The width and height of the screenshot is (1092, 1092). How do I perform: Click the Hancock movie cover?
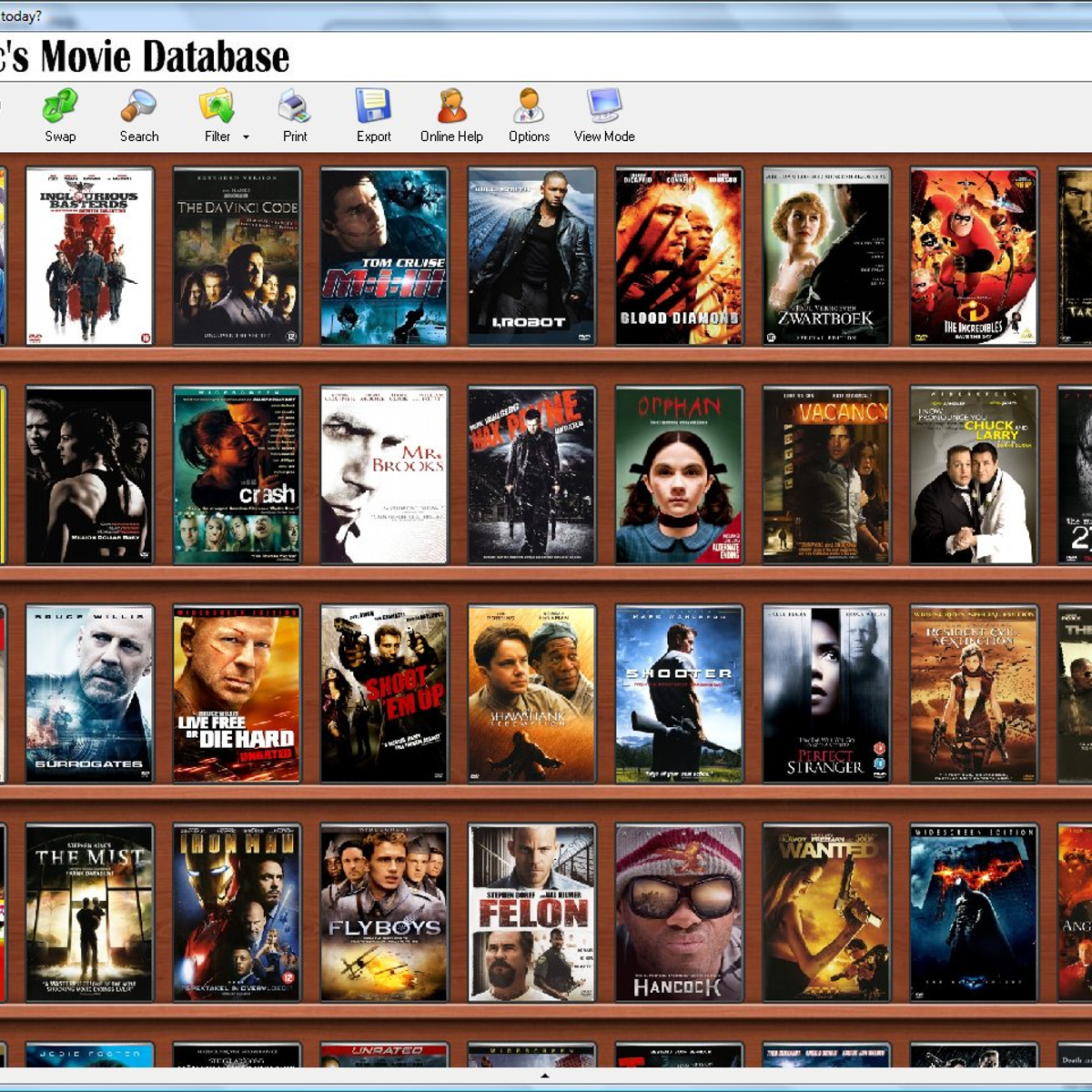pyautogui.click(x=679, y=912)
